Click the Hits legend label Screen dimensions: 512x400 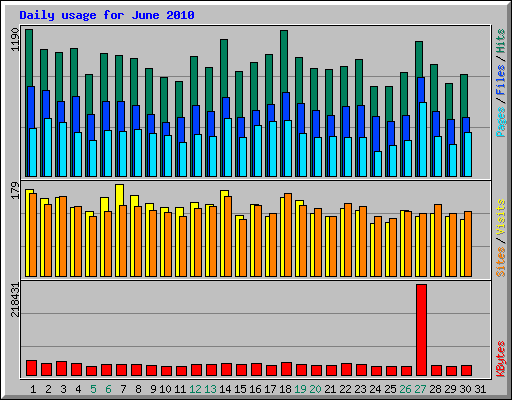[x=501, y=41]
